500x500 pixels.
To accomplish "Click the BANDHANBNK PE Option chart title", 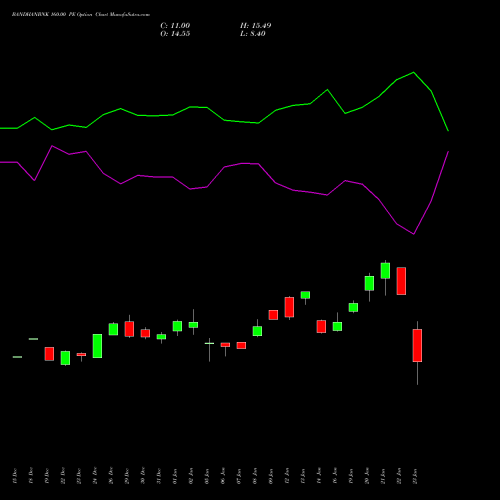I will [x=81, y=15].
